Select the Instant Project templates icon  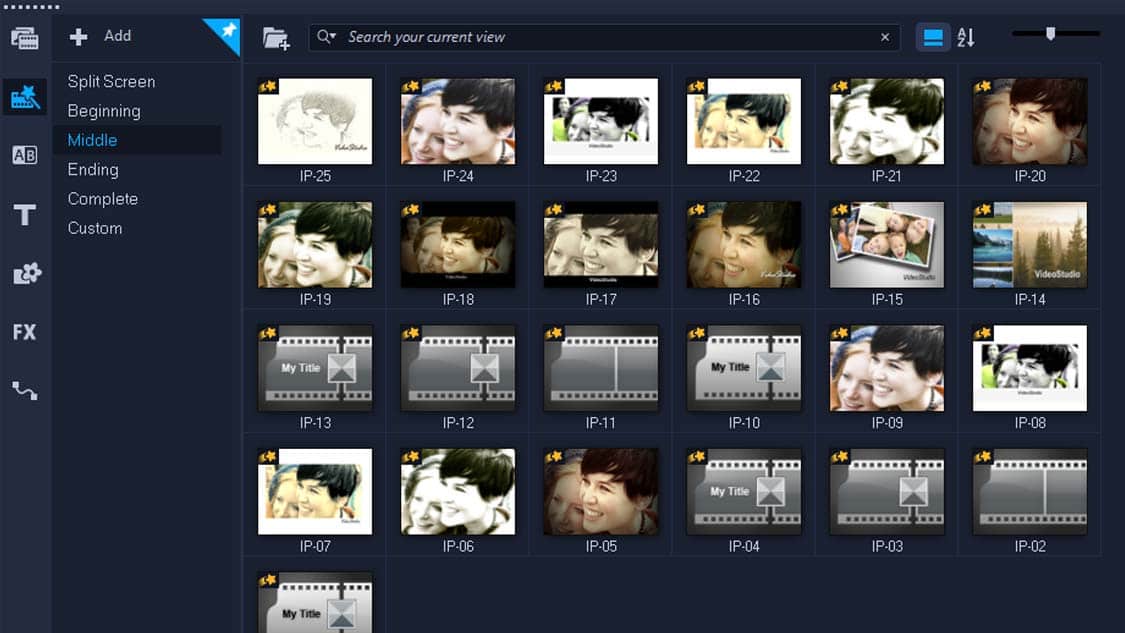24,97
